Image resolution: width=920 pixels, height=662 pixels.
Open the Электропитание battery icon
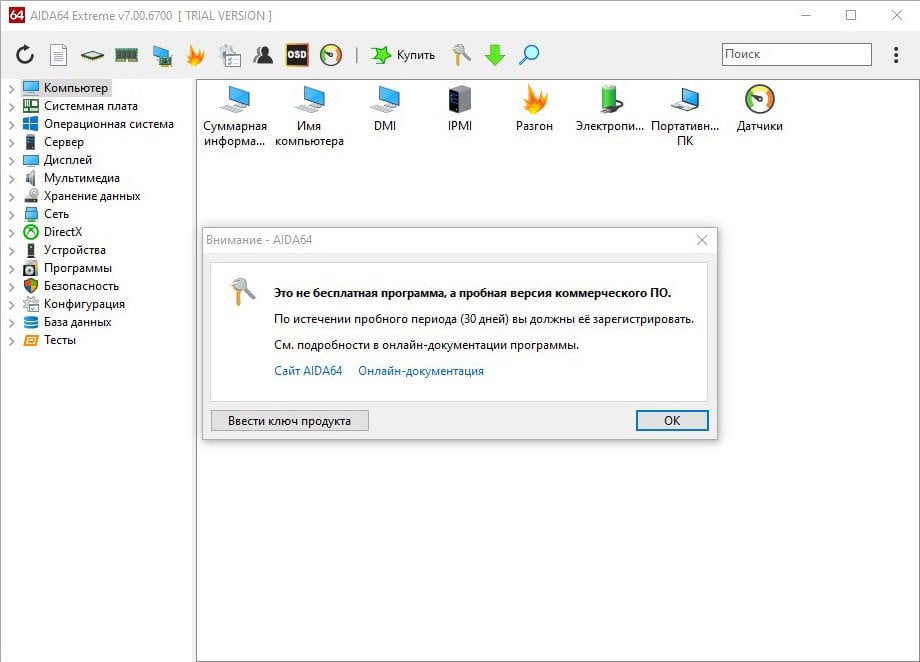pos(610,109)
